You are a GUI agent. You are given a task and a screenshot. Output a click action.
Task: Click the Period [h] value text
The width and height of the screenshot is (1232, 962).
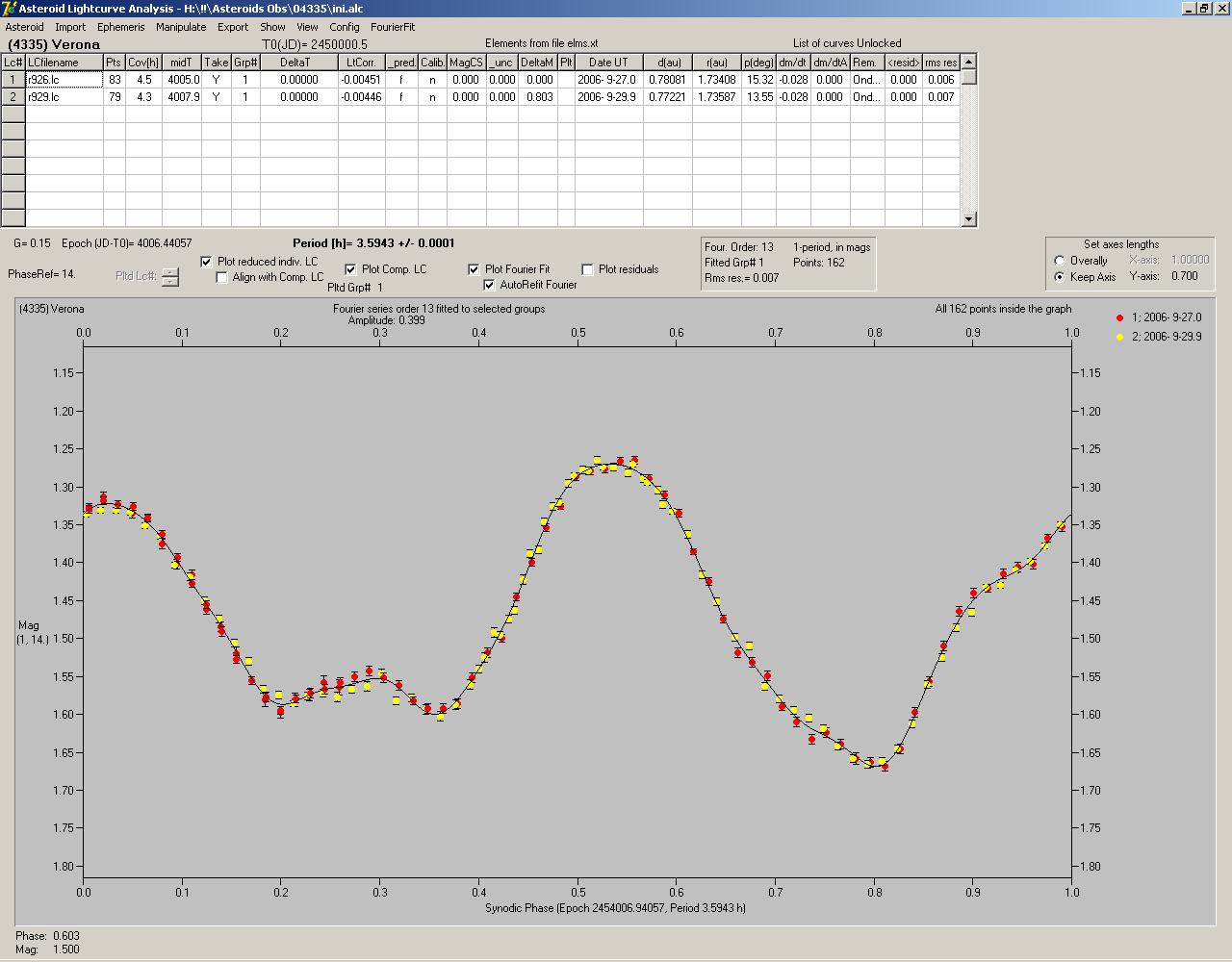tap(373, 243)
